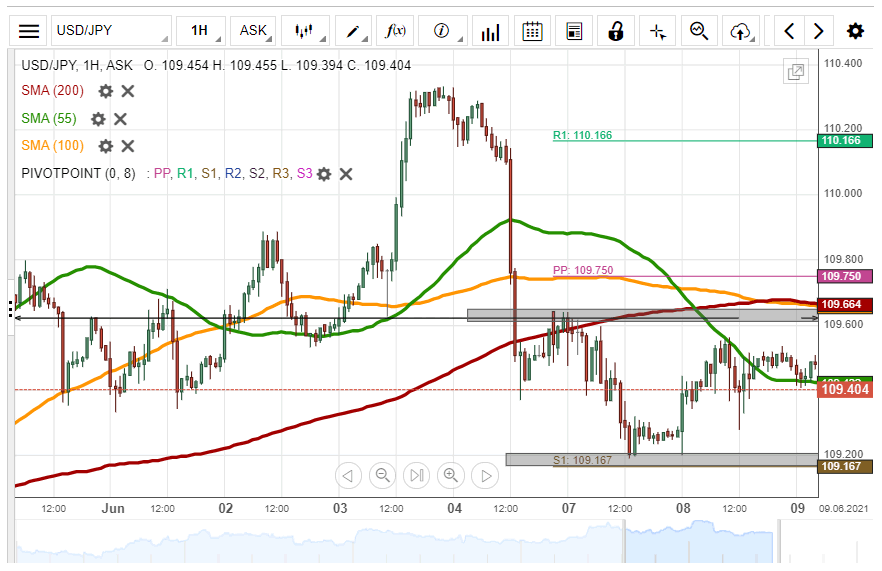Open the USD/JPY instrument selector
The width and height of the screenshot is (882, 571).
click(x=111, y=31)
